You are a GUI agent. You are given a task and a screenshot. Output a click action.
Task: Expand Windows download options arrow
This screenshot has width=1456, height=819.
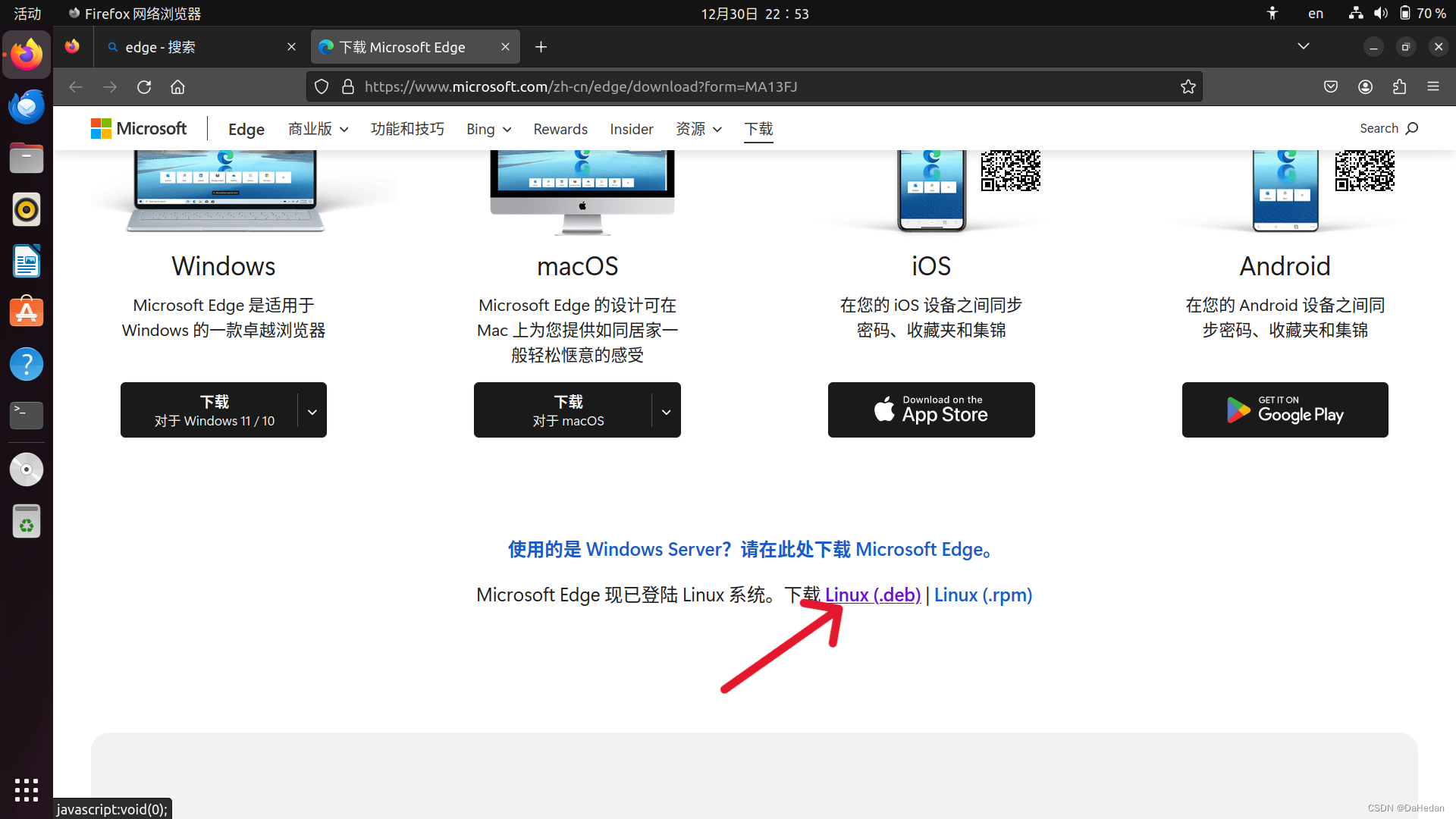click(x=312, y=411)
